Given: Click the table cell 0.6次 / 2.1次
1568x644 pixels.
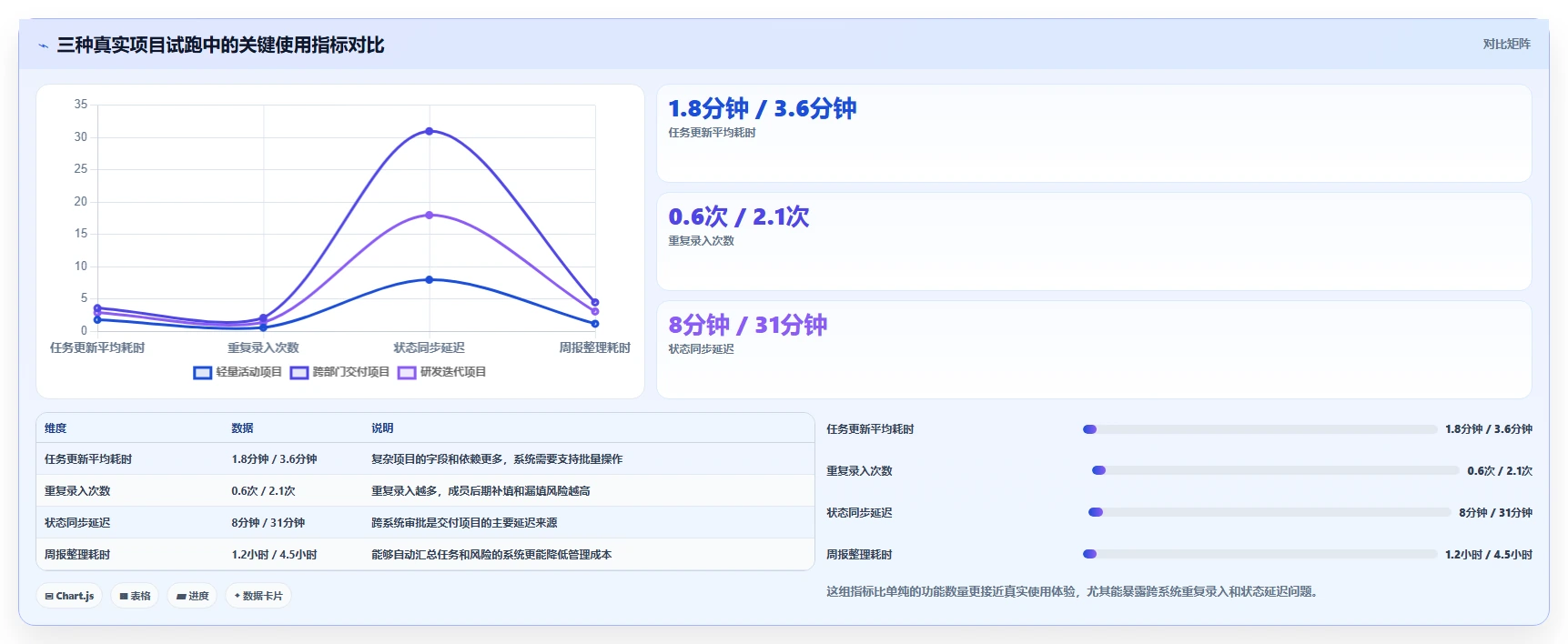Looking at the screenshot, I should coord(263,491).
